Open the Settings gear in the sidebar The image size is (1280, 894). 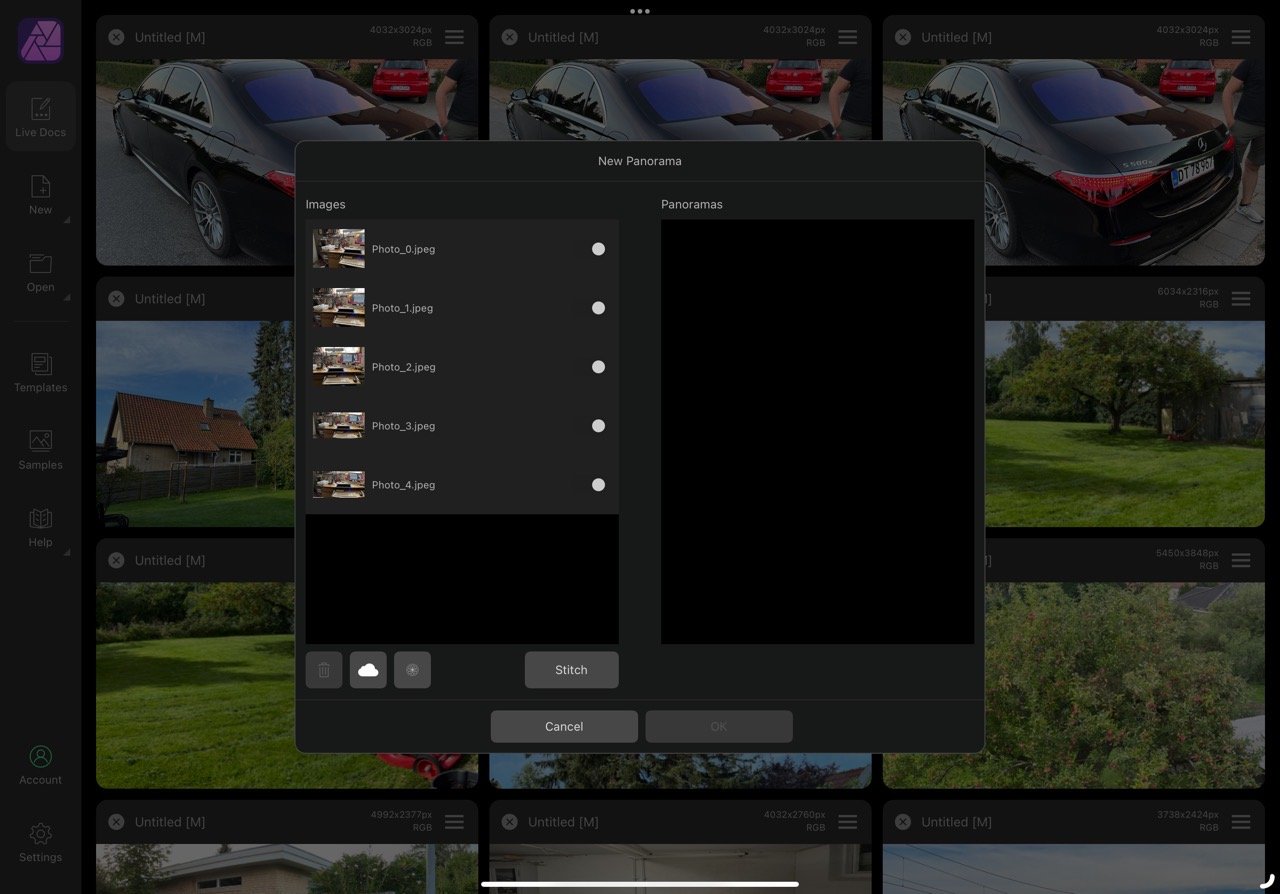pyautogui.click(x=40, y=842)
